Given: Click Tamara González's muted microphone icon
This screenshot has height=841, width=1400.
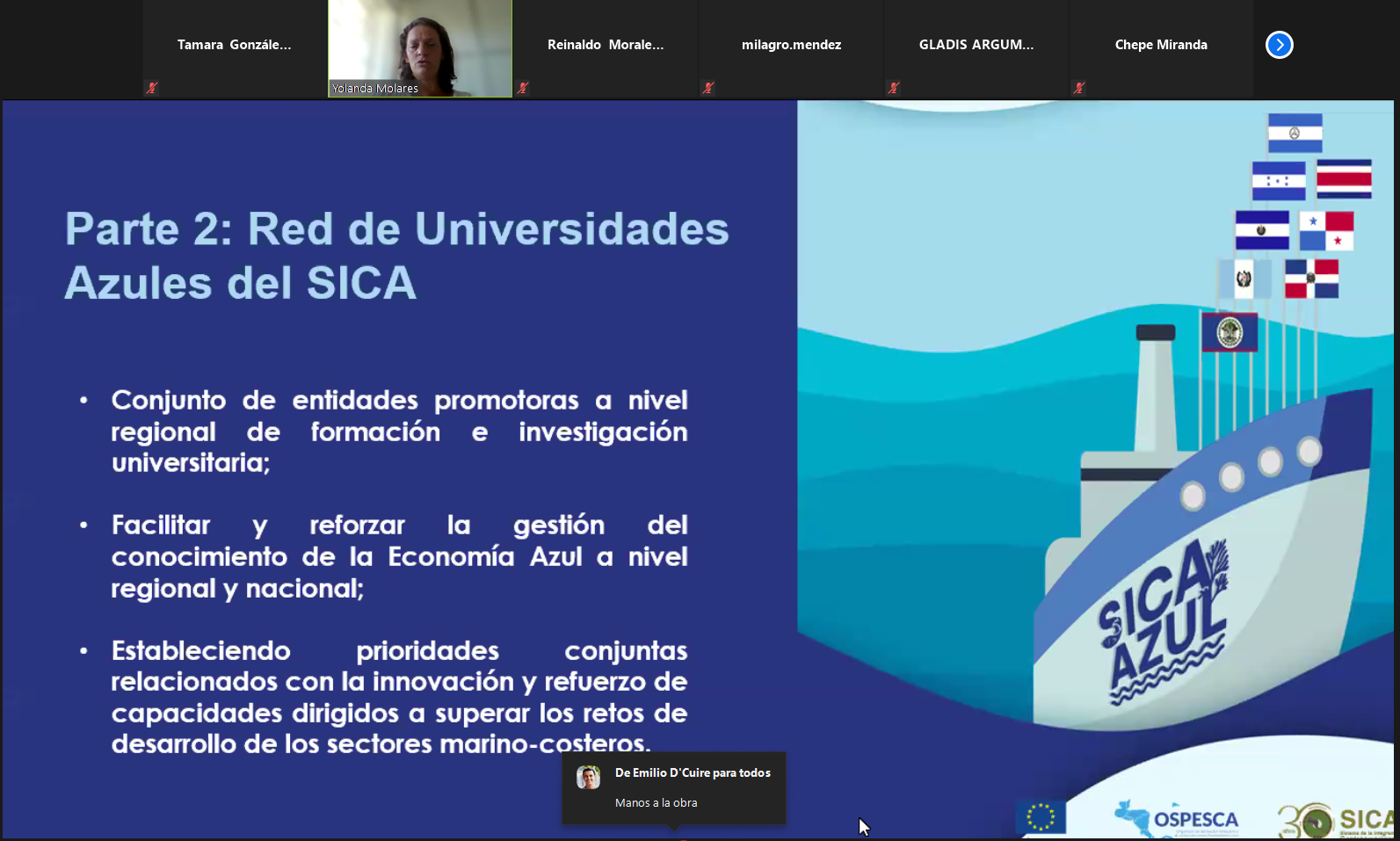Looking at the screenshot, I should click(x=152, y=88).
